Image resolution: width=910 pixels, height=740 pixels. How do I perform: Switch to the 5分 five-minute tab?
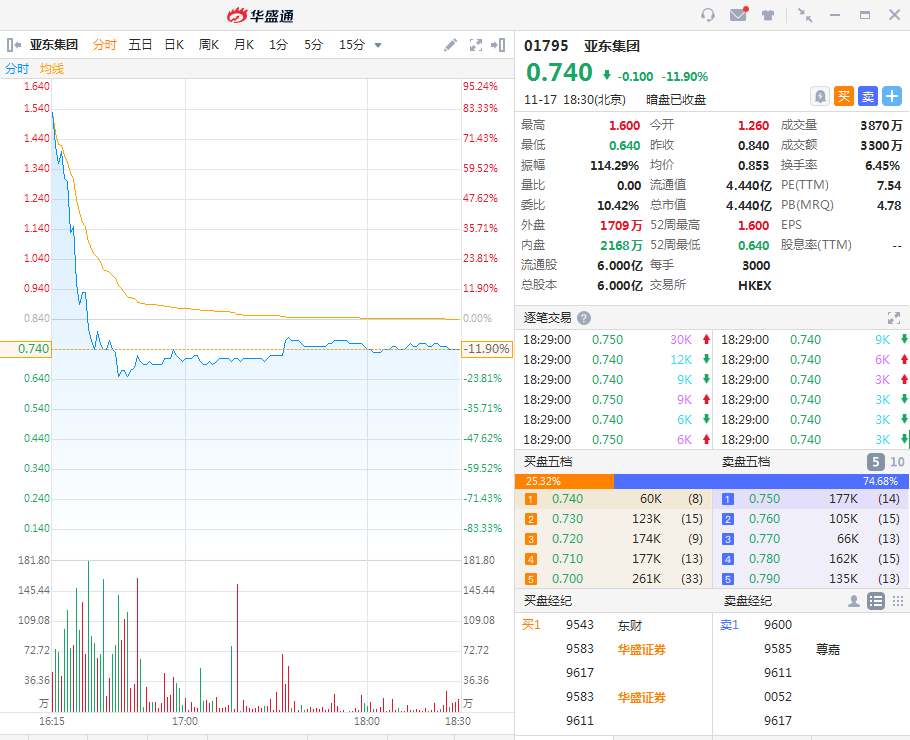pyautogui.click(x=313, y=45)
